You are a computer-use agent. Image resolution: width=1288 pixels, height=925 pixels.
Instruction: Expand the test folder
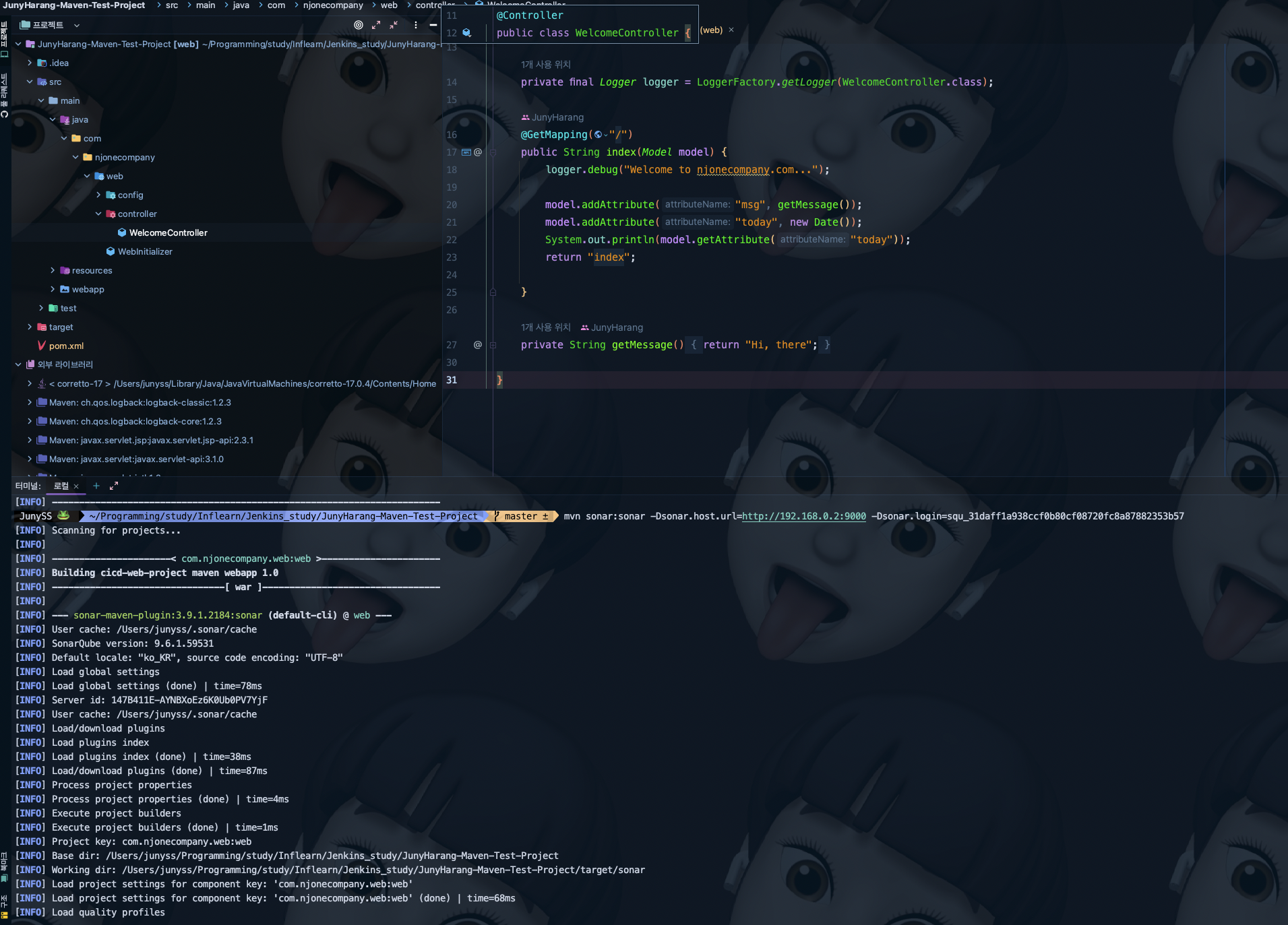point(41,308)
